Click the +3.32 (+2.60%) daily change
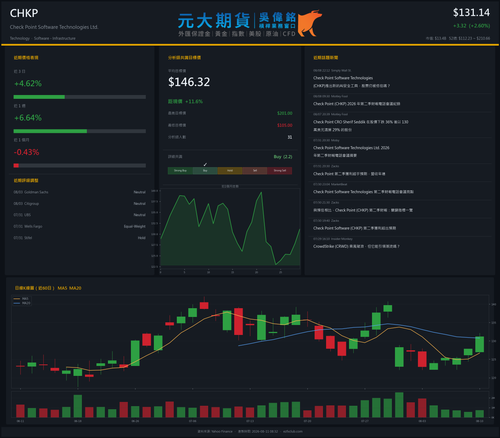500x438 pixels. 471,26
